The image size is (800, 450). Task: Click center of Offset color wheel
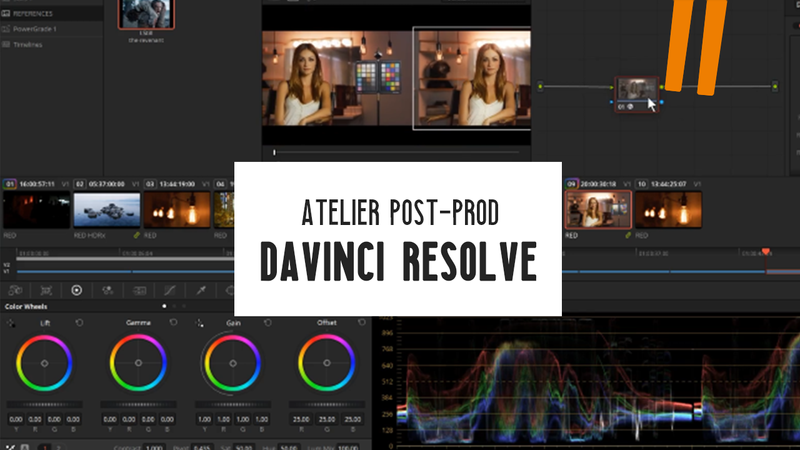tap(327, 363)
